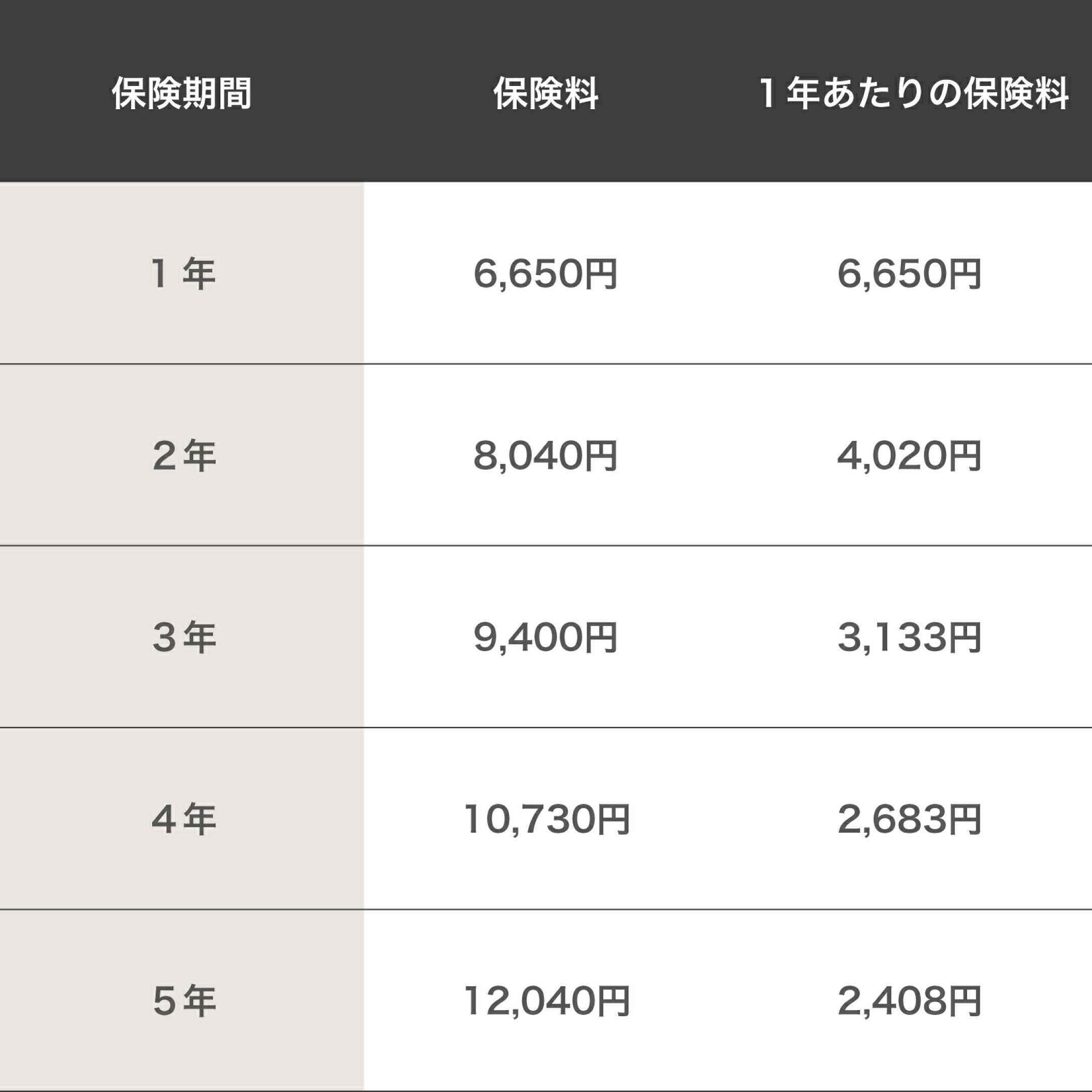Select the 4年 period row label
This screenshot has width=1092, height=1092.
[183, 819]
